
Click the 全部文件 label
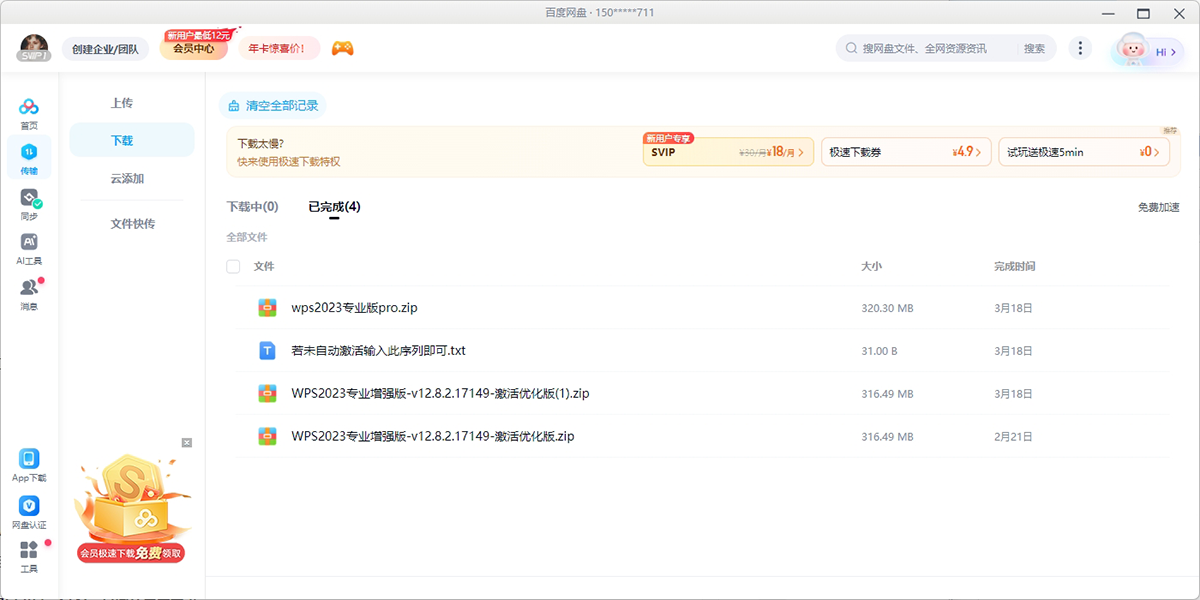(247, 237)
